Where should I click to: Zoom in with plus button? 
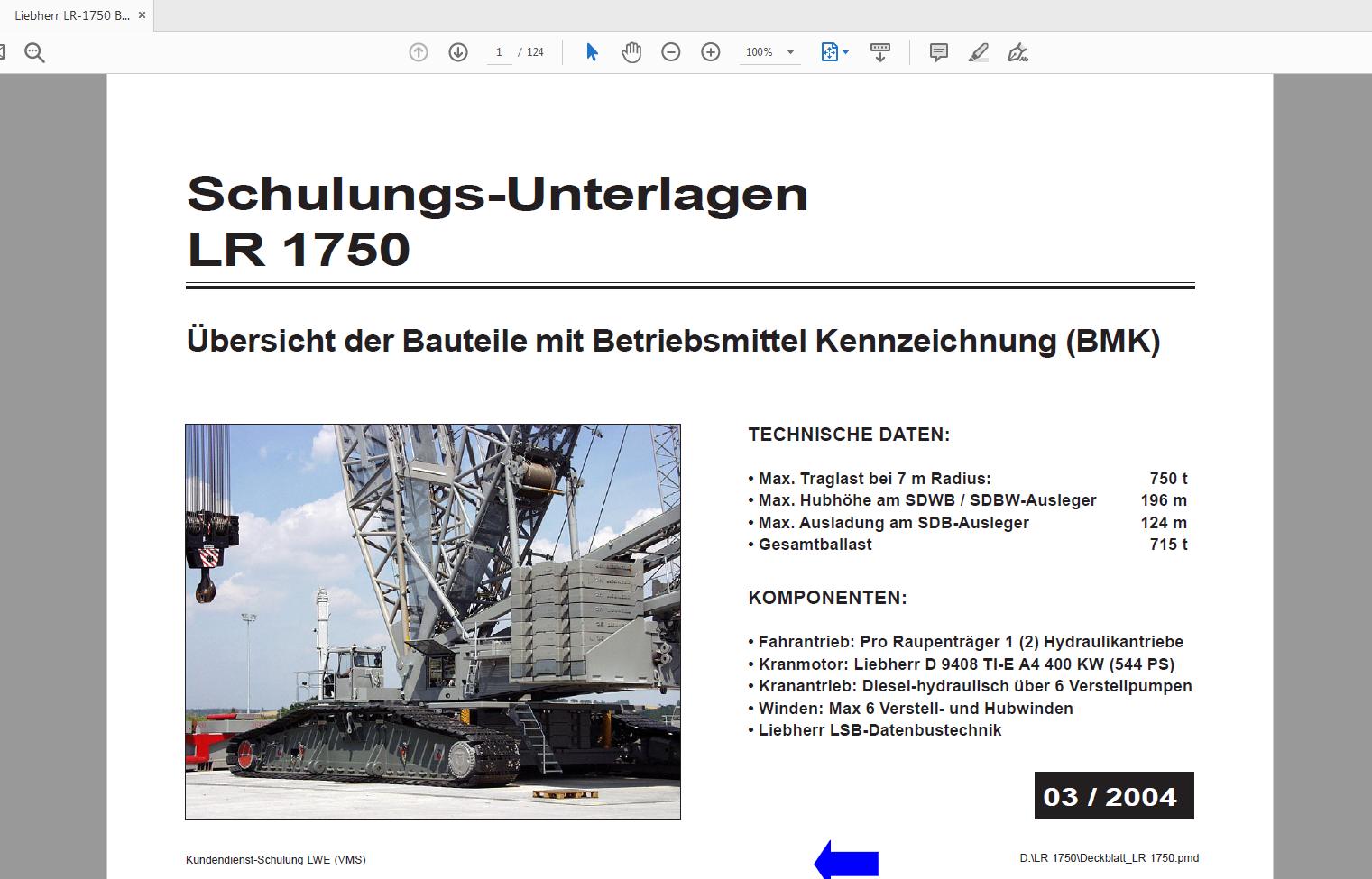coord(711,52)
